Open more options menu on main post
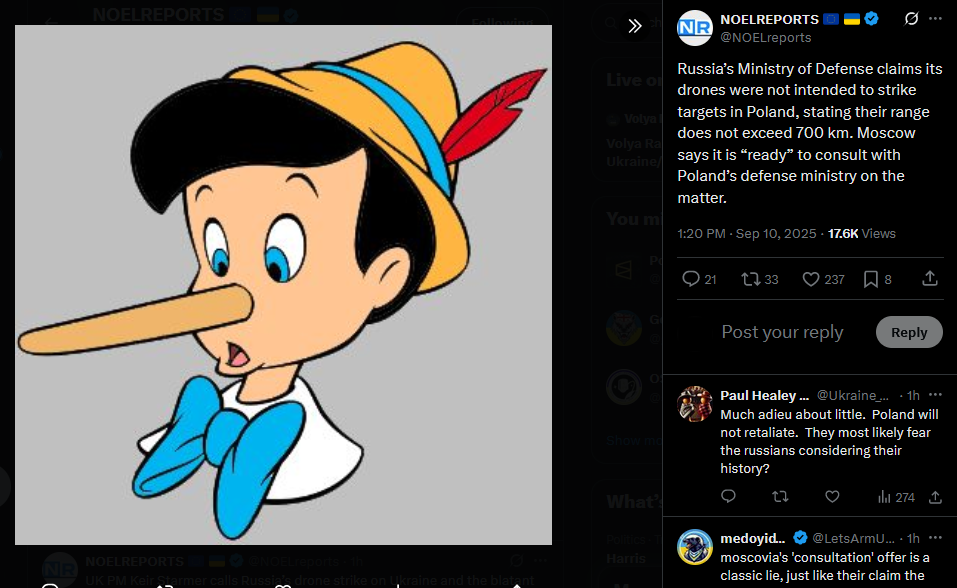This screenshot has width=957, height=588. [x=935, y=19]
